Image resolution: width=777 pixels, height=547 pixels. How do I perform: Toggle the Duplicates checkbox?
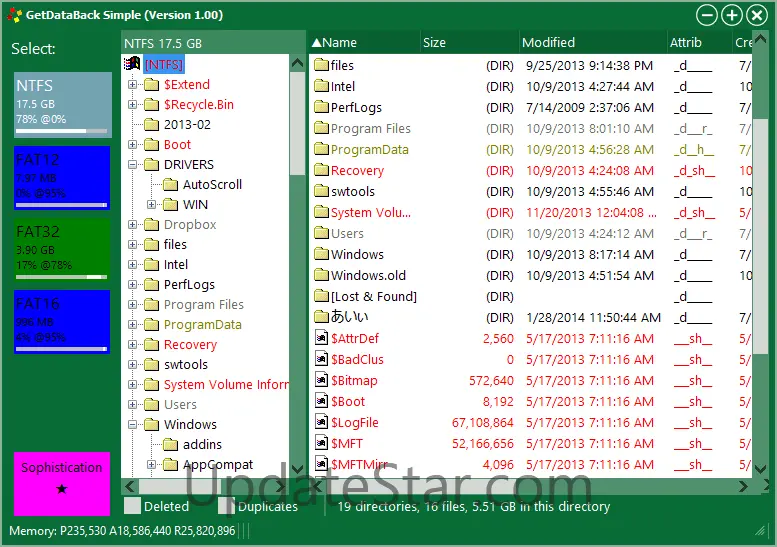click(x=226, y=506)
